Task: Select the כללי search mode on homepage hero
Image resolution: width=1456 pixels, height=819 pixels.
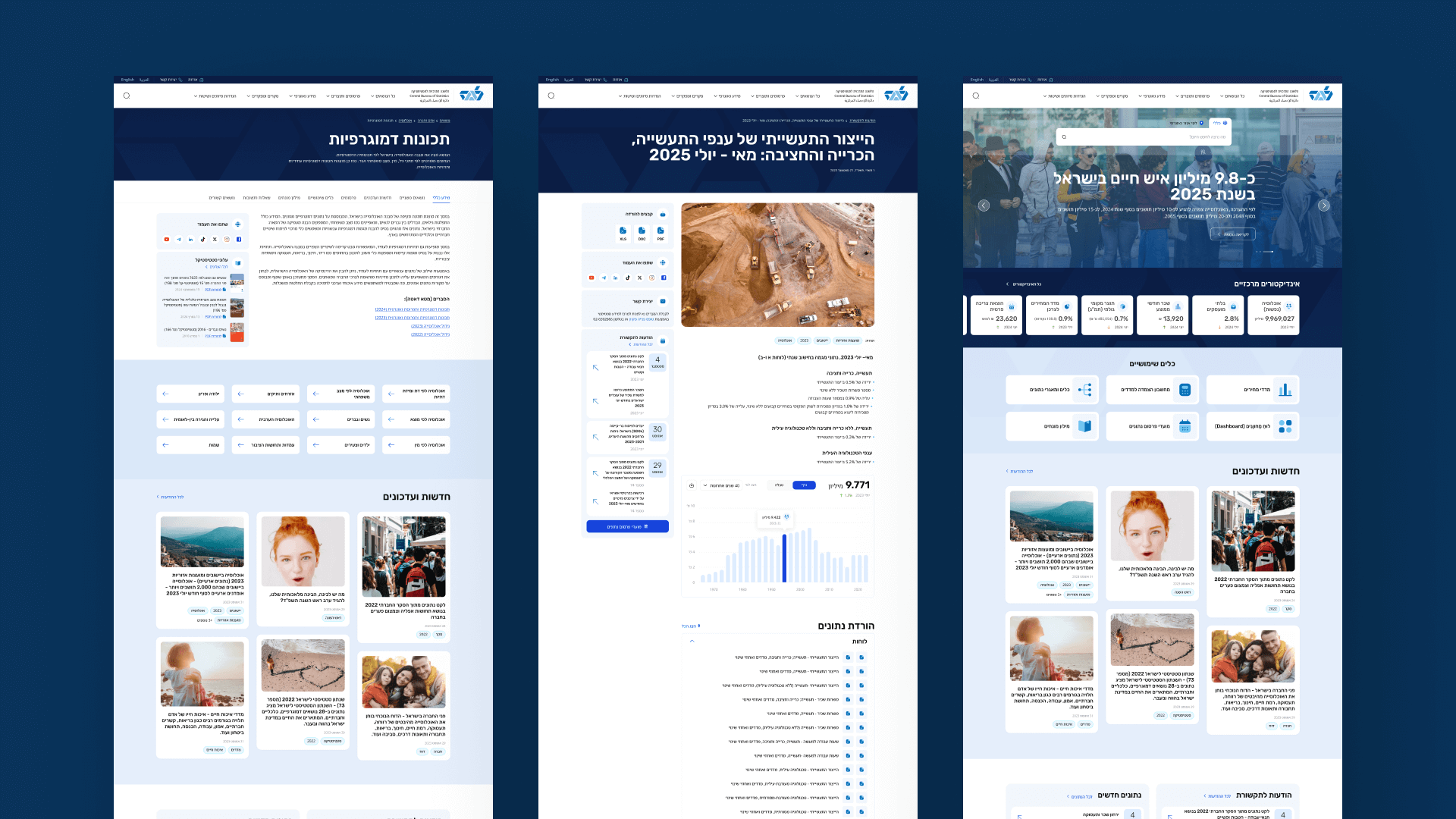Action: click(x=1219, y=123)
